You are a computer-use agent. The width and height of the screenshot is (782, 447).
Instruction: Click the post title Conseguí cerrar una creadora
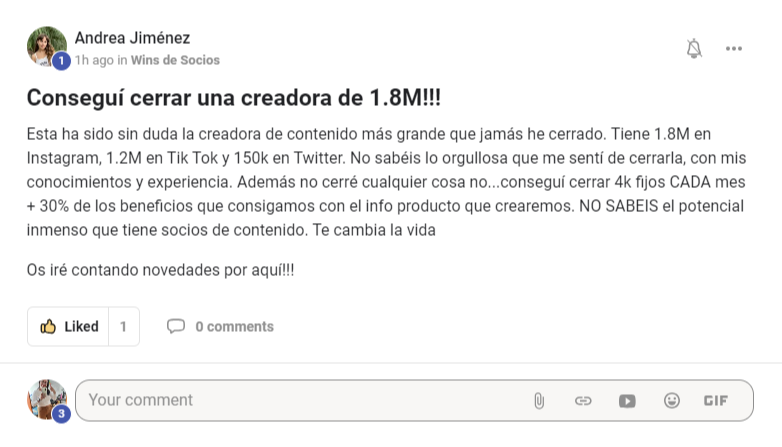click(233, 97)
